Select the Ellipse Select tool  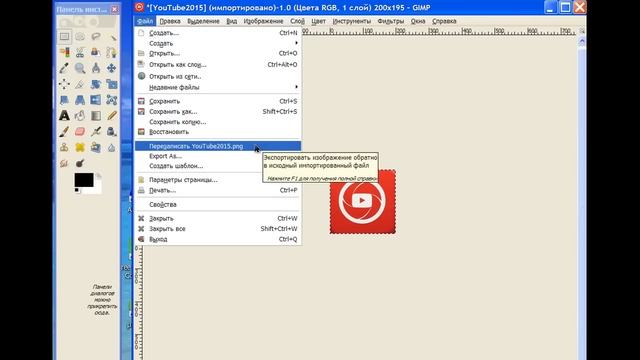tap(80, 37)
